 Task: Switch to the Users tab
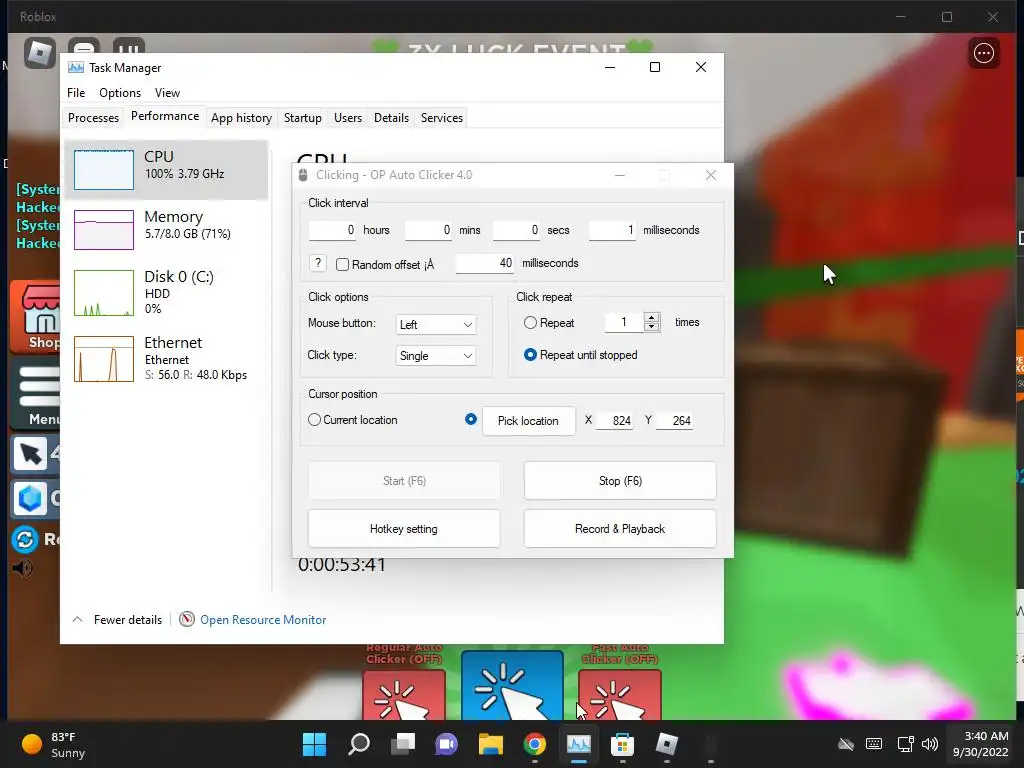point(347,118)
